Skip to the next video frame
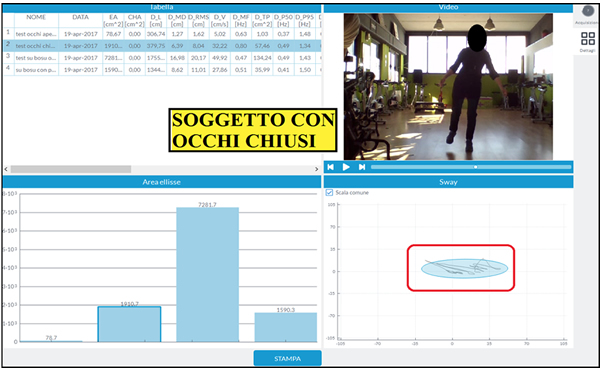Screen dimensions: 600x370 [x=362, y=167]
